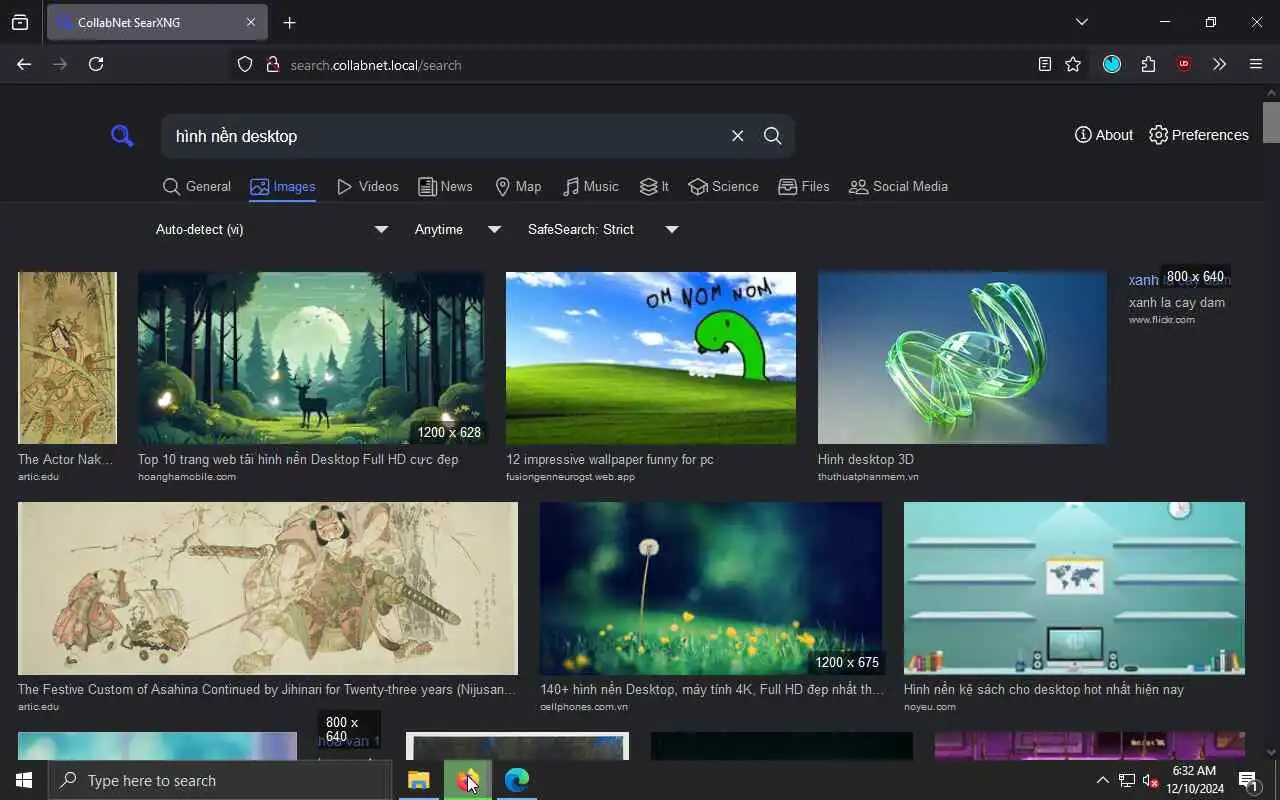Show hidden system tray icons

1102,780
